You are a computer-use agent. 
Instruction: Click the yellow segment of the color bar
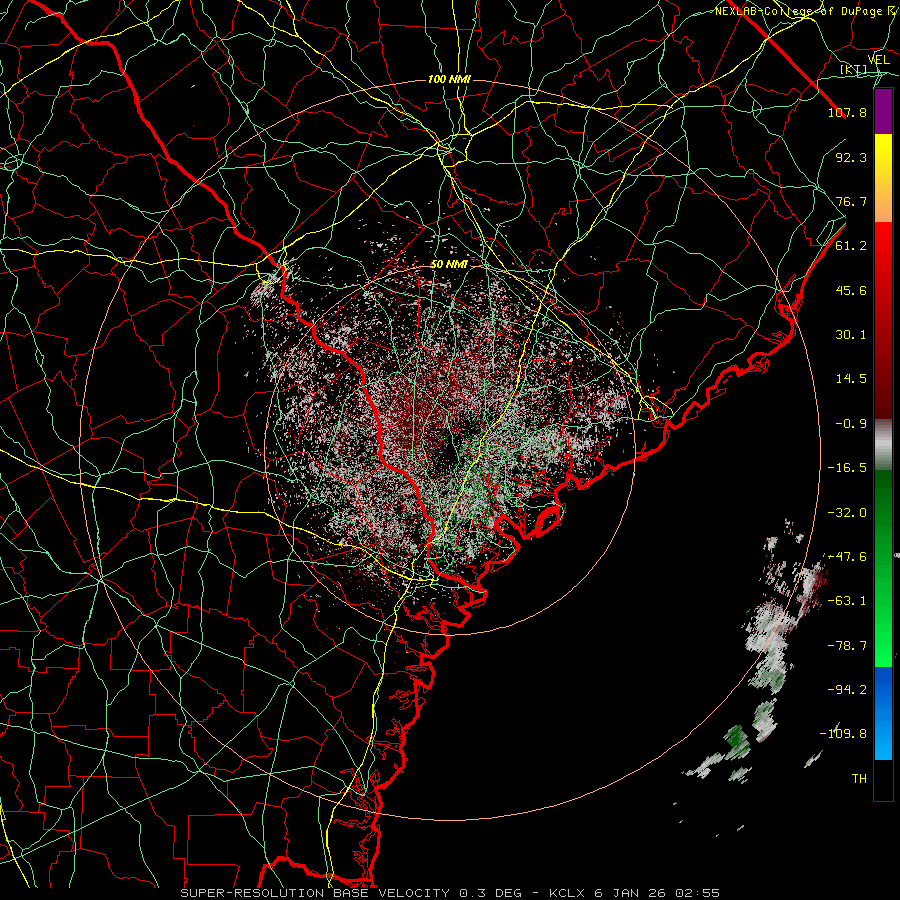pyautogui.click(x=883, y=178)
